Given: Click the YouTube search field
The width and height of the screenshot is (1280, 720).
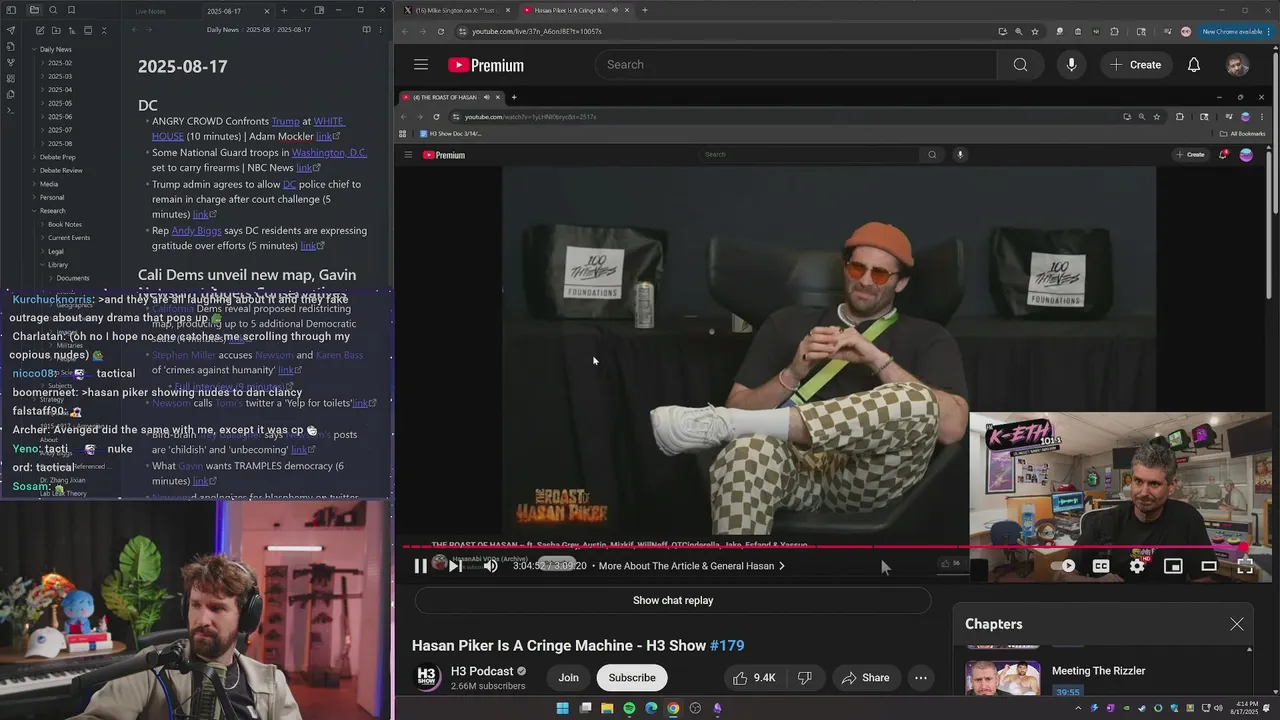Looking at the screenshot, I should coord(796,65).
